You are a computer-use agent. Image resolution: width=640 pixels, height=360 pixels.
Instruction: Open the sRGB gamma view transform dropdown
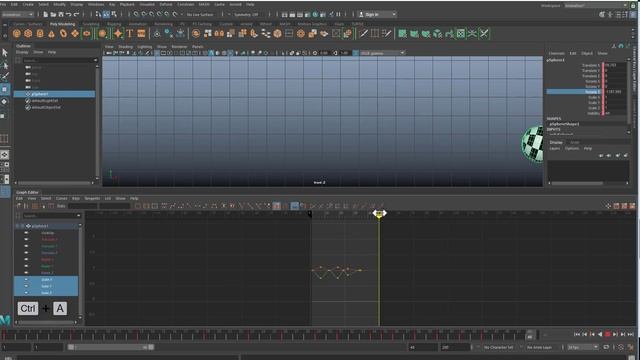coord(382,53)
